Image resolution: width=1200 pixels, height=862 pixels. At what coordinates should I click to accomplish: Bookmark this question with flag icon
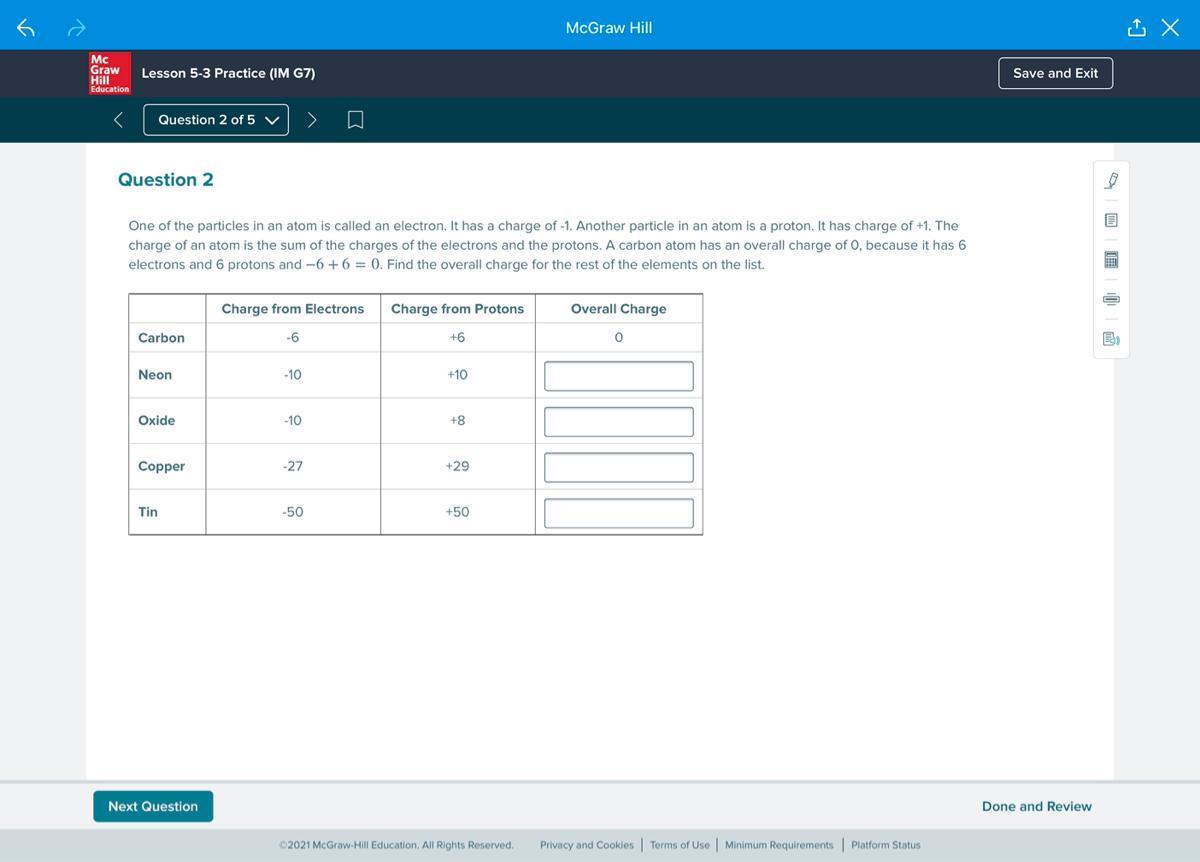click(355, 120)
